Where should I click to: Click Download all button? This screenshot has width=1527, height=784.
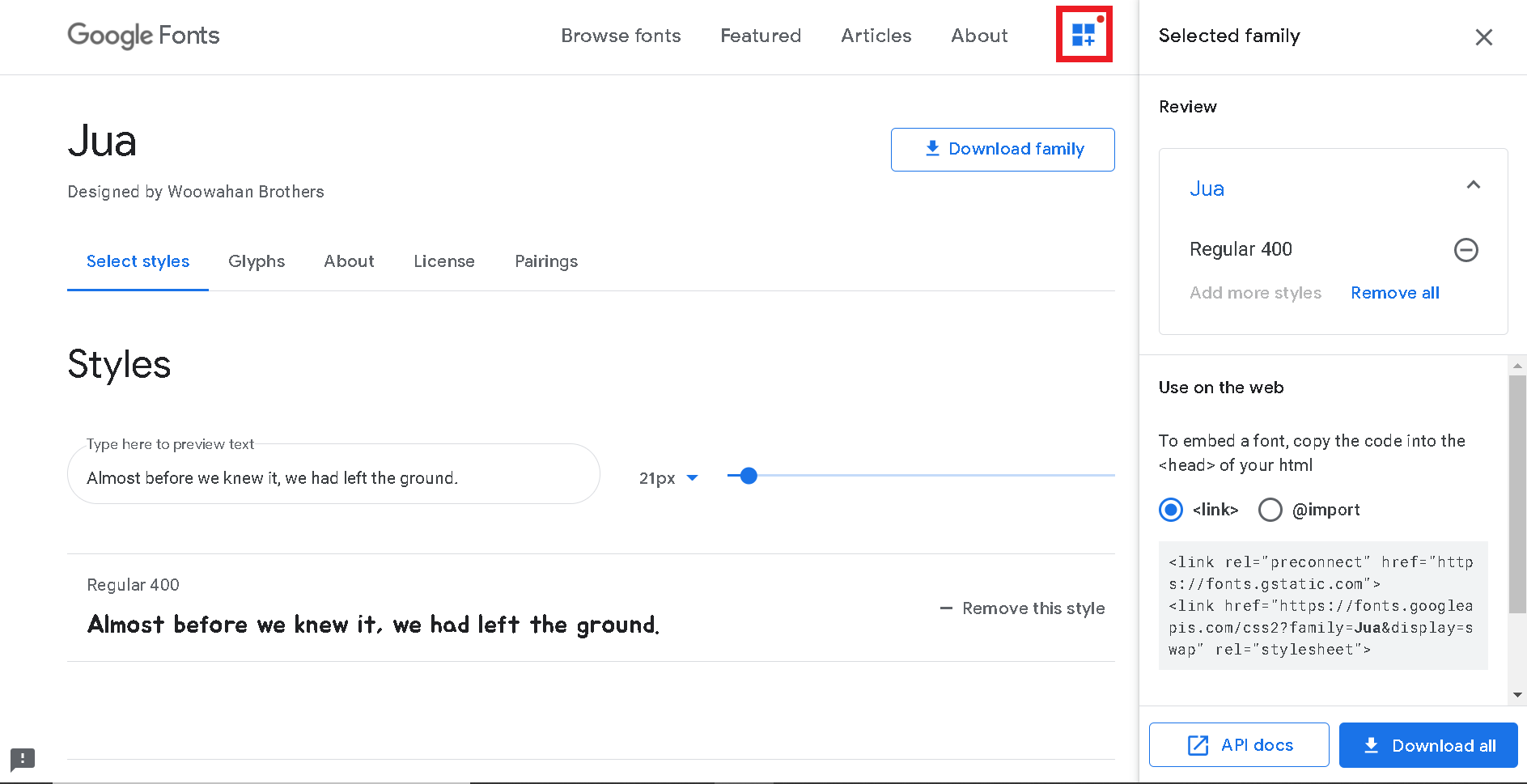1428,745
